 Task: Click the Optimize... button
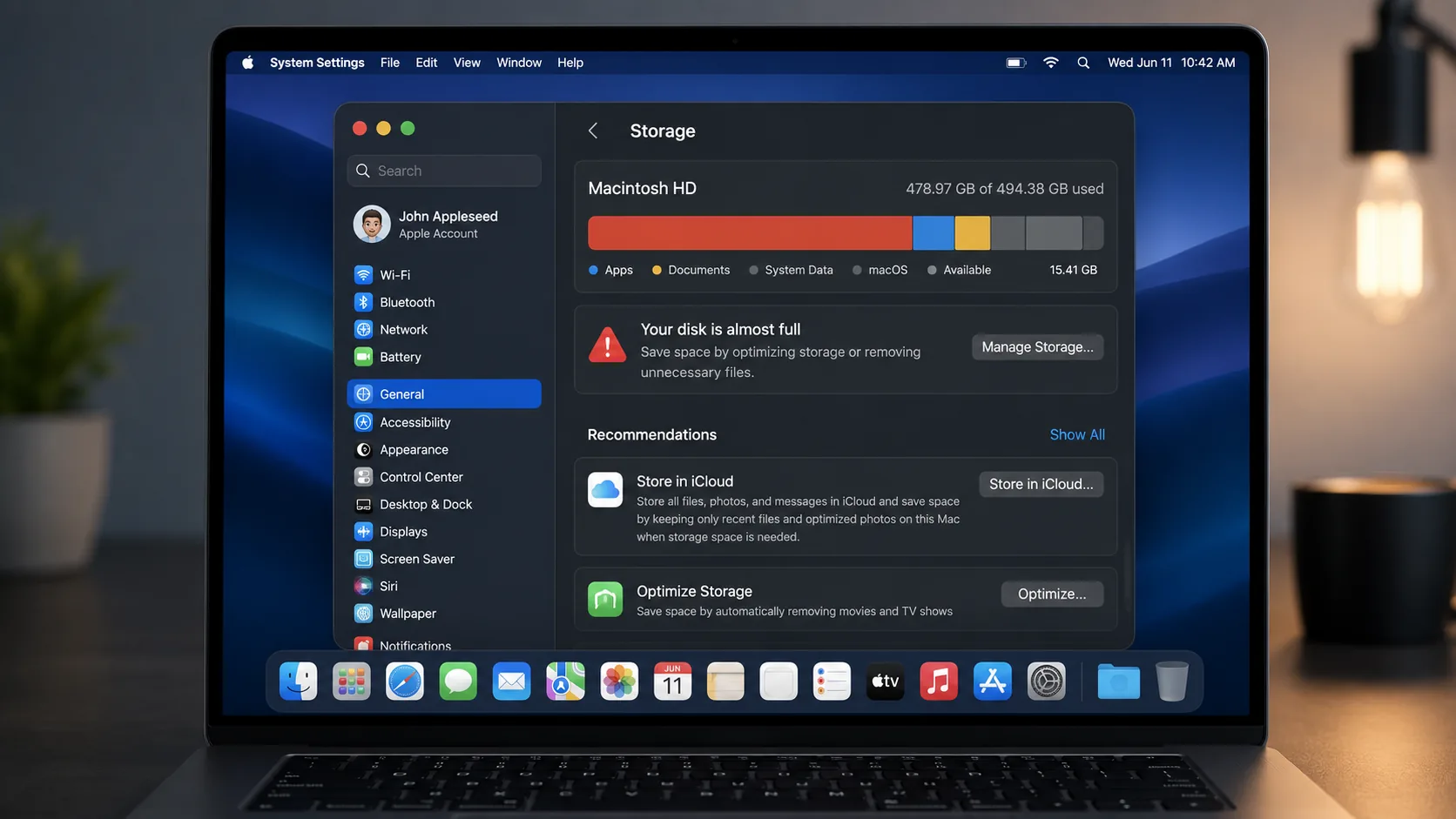[1052, 594]
